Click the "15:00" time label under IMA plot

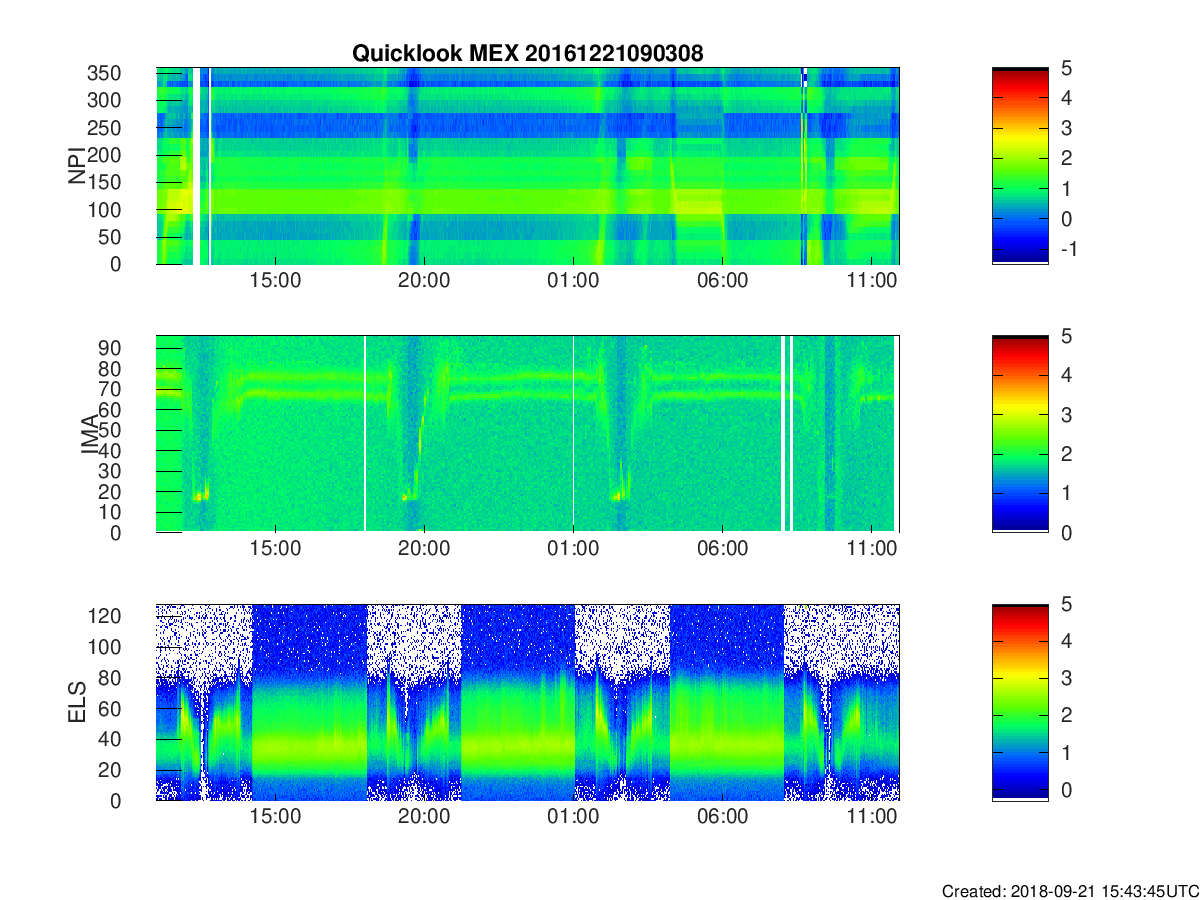(x=275, y=549)
